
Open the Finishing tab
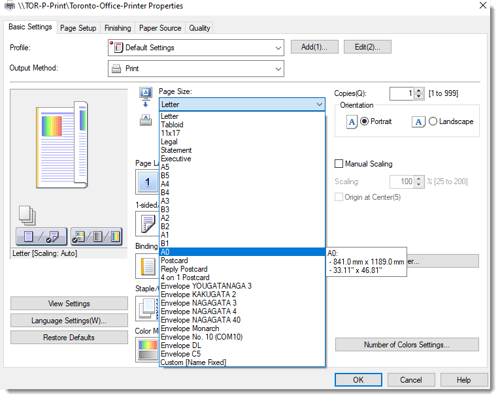pos(118,28)
